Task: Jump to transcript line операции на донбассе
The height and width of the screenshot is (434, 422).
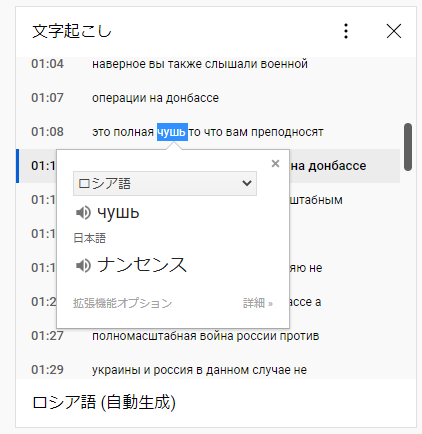Action: 208,98
